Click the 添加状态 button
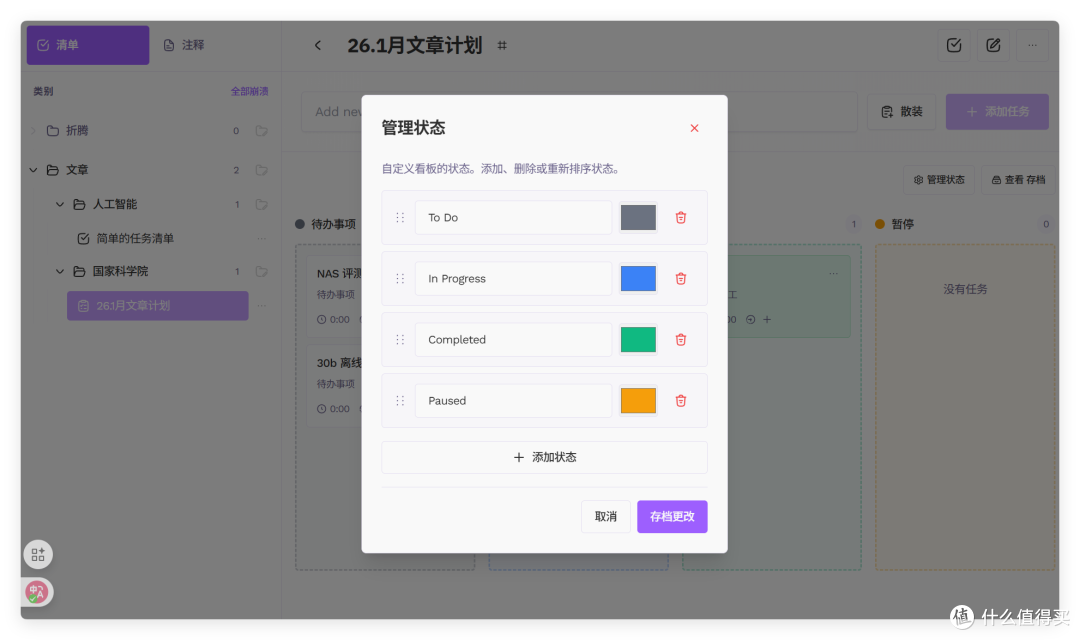Image resolution: width=1080 pixels, height=640 pixels. click(544, 457)
